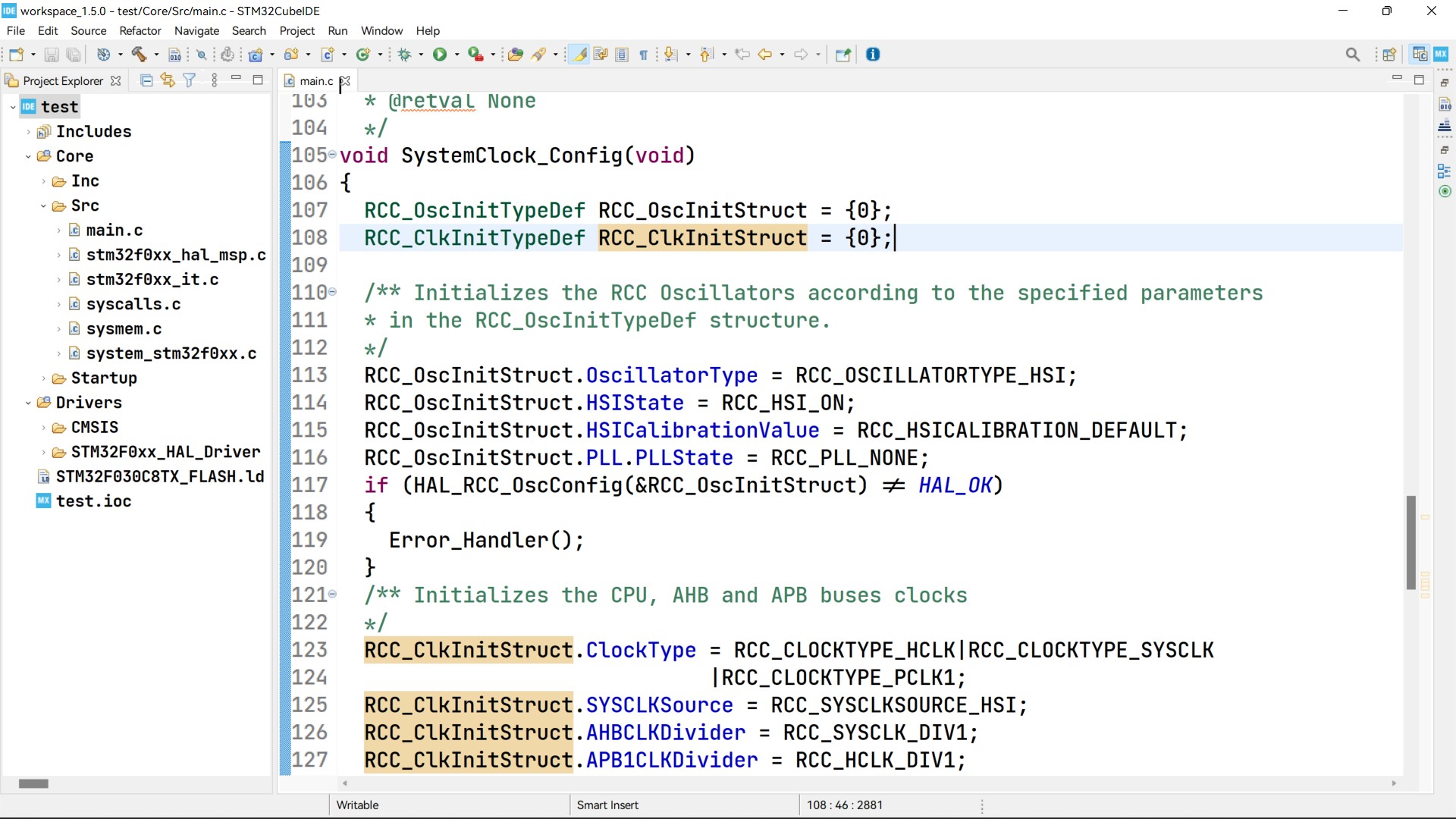Open test.ioc in the project tree
The image size is (1456, 819).
[93, 501]
